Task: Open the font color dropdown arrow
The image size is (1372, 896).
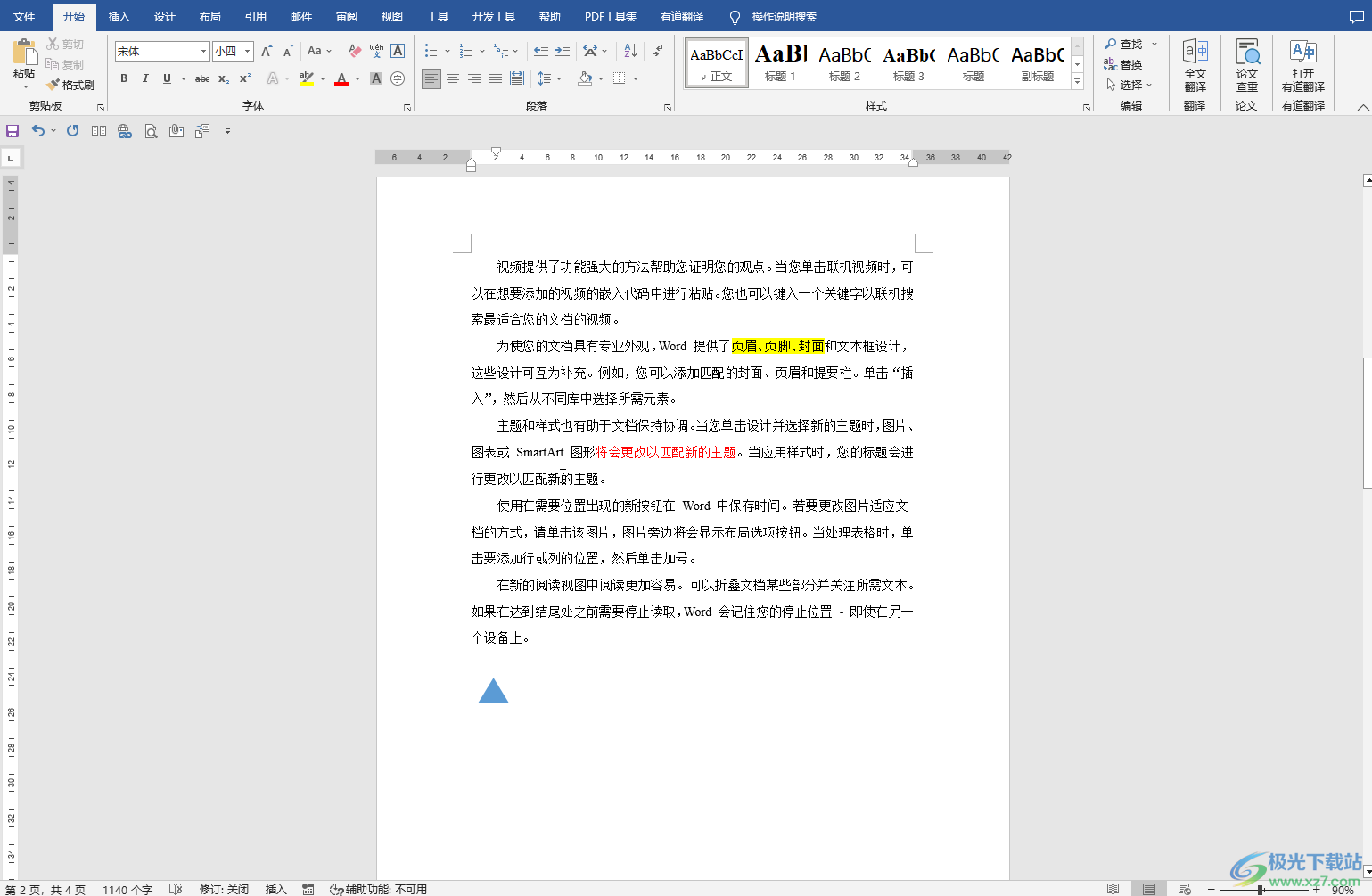Action: coord(357,78)
